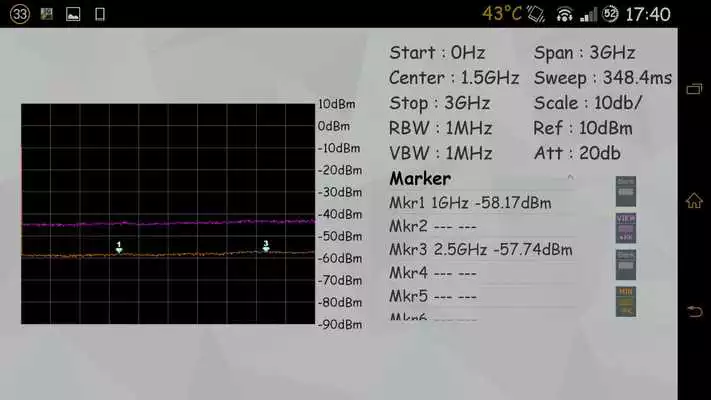
Task: Tap the Wi-Fi hotspot status icon
Action: (564, 15)
